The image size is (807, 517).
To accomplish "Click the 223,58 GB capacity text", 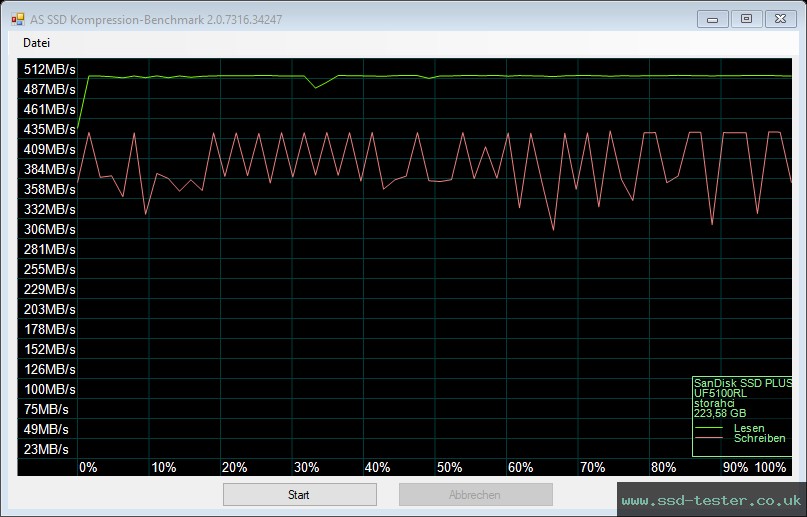I will (720, 414).
